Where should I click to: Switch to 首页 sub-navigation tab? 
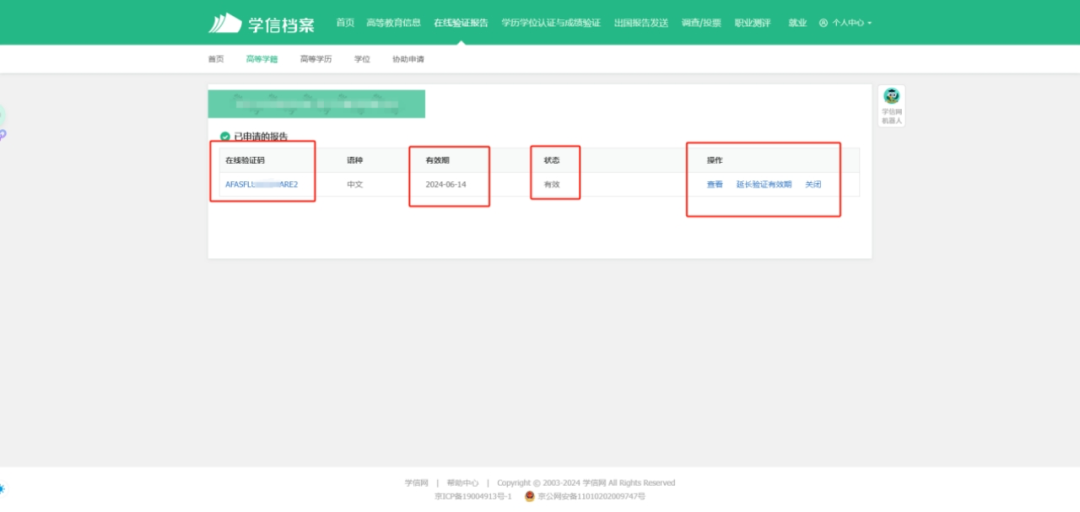[216, 59]
